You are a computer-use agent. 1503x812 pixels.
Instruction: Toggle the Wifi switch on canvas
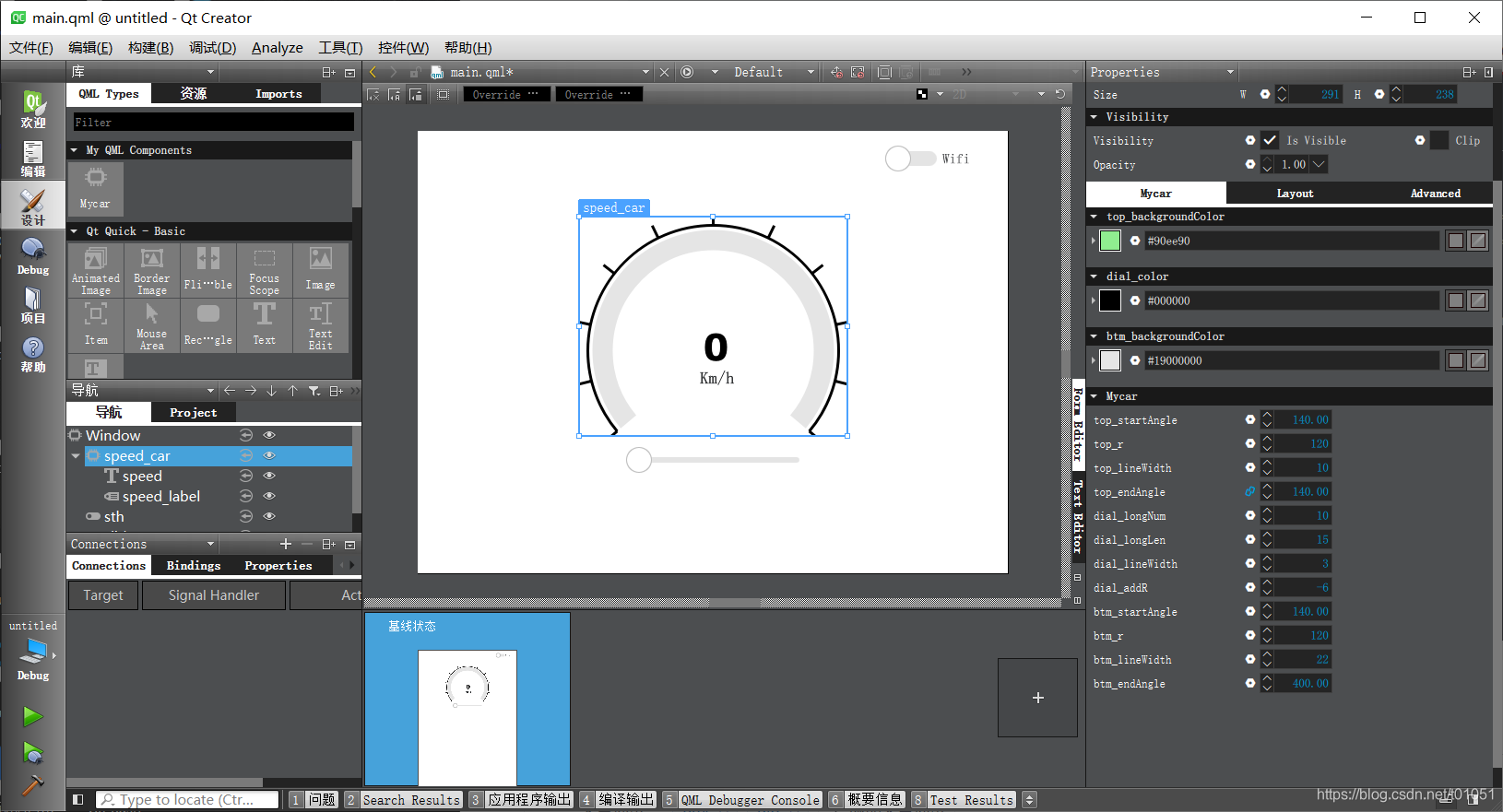[x=911, y=159]
